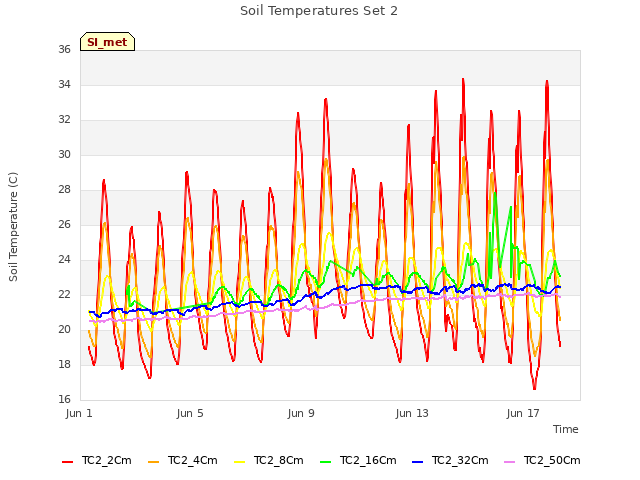Click the Jun 9 x-axis tick label
Image resolution: width=640 pixels, height=480 pixels.
[301, 413]
